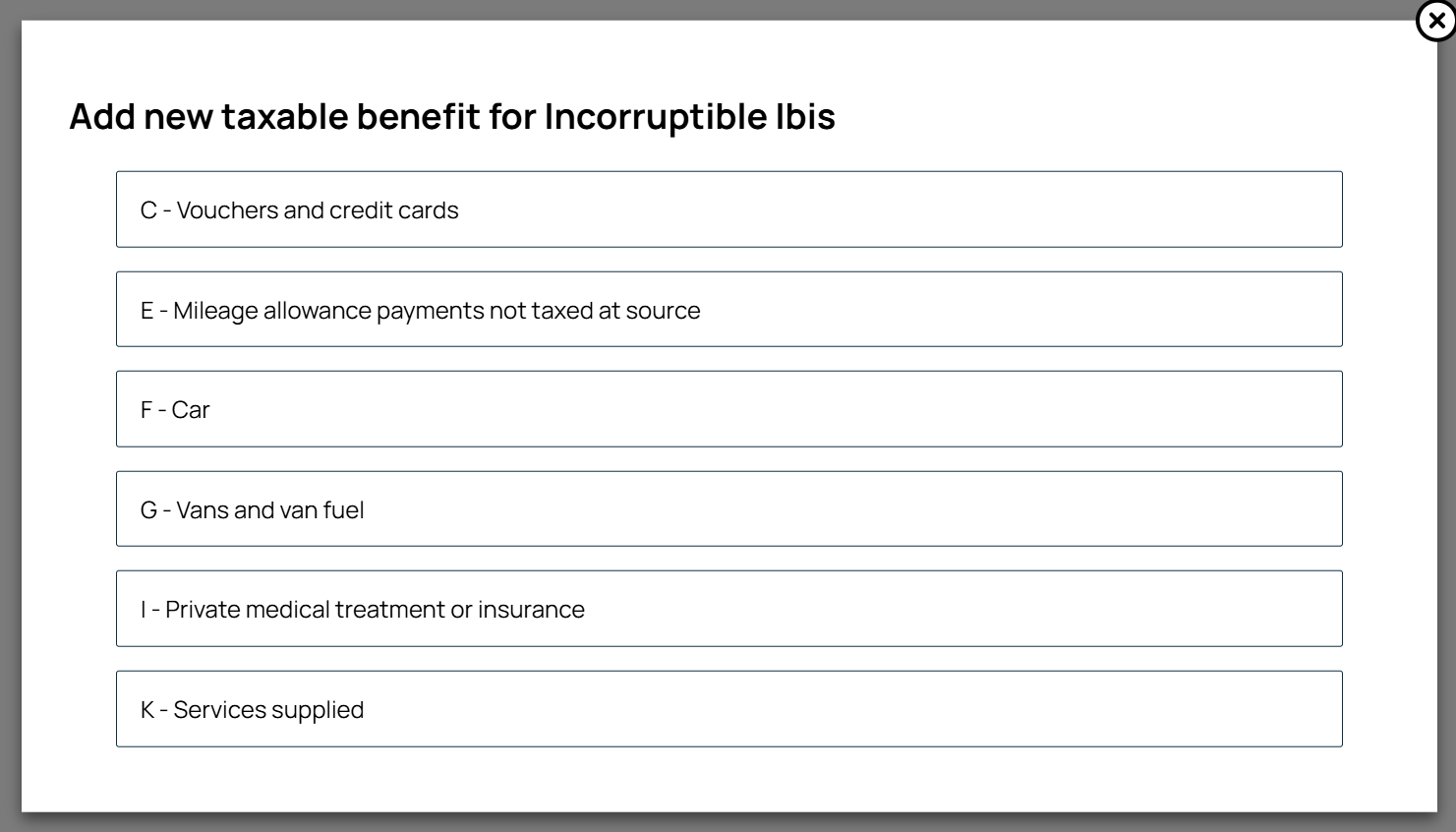Add mileage allowance not taxed at source

pyautogui.click(x=728, y=310)
